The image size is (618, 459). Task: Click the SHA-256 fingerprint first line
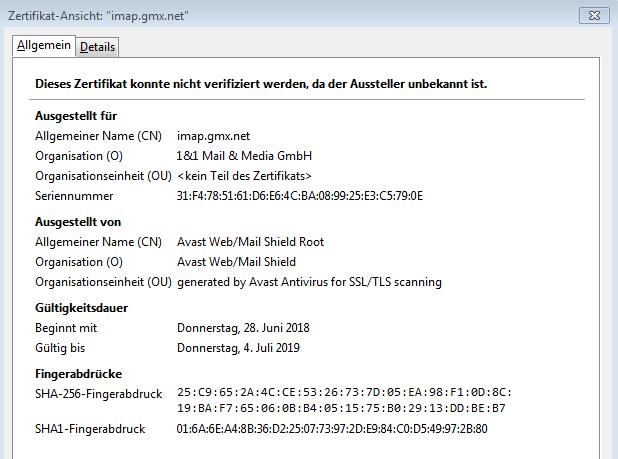(344, 393)
